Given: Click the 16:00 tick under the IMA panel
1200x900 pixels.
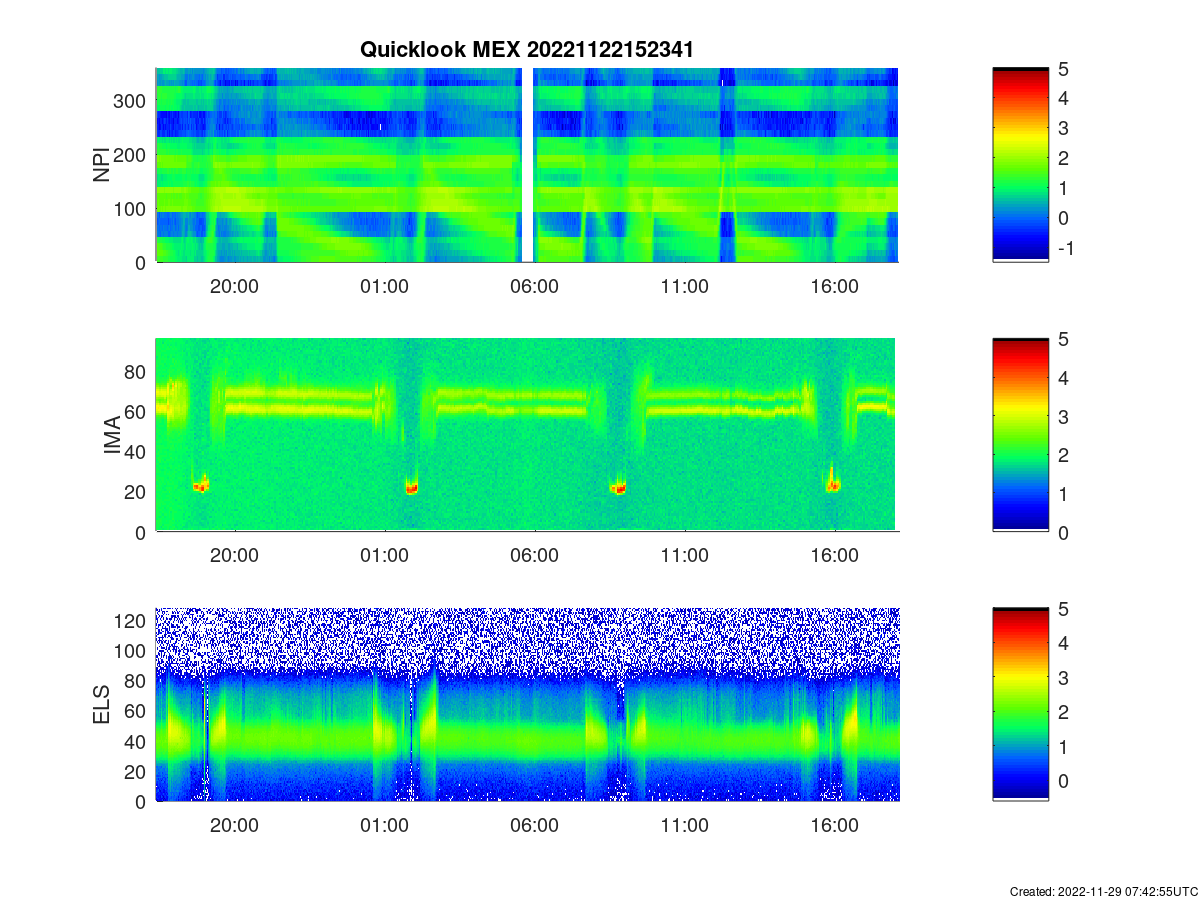Looking at the screenshot, I should click(x=834, y=556).
